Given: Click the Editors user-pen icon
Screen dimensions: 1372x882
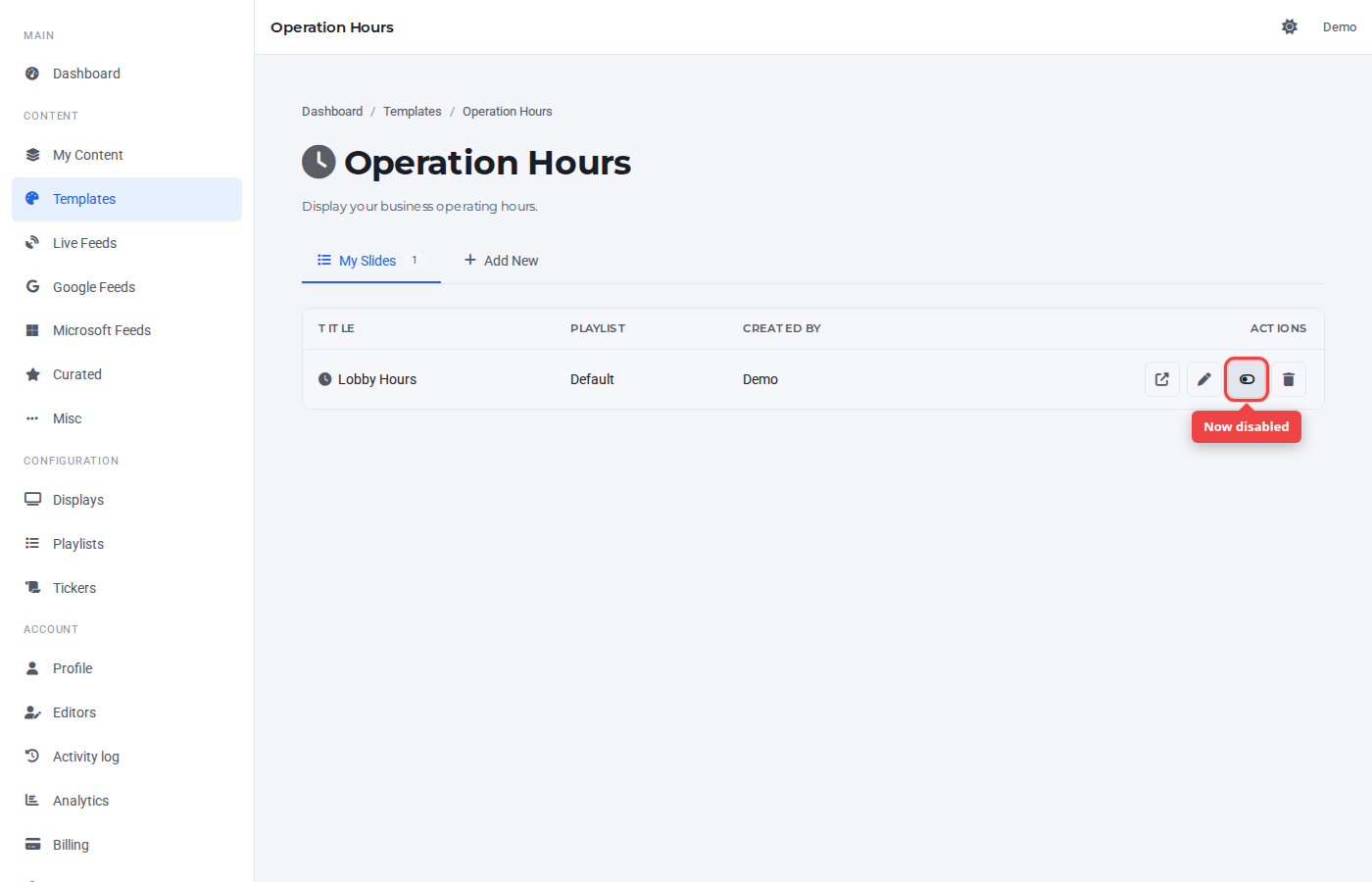Looking at the screenshot, I should pos(32,712).
